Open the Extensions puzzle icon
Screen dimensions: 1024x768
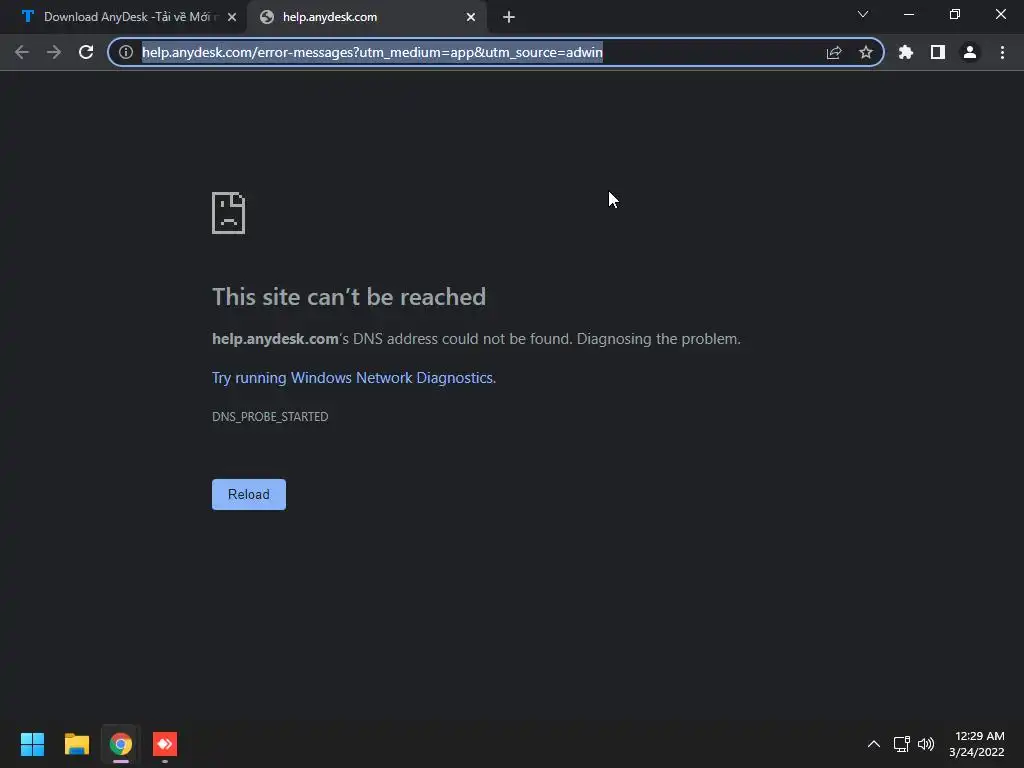pyautogui.click(x=906, y=52)
